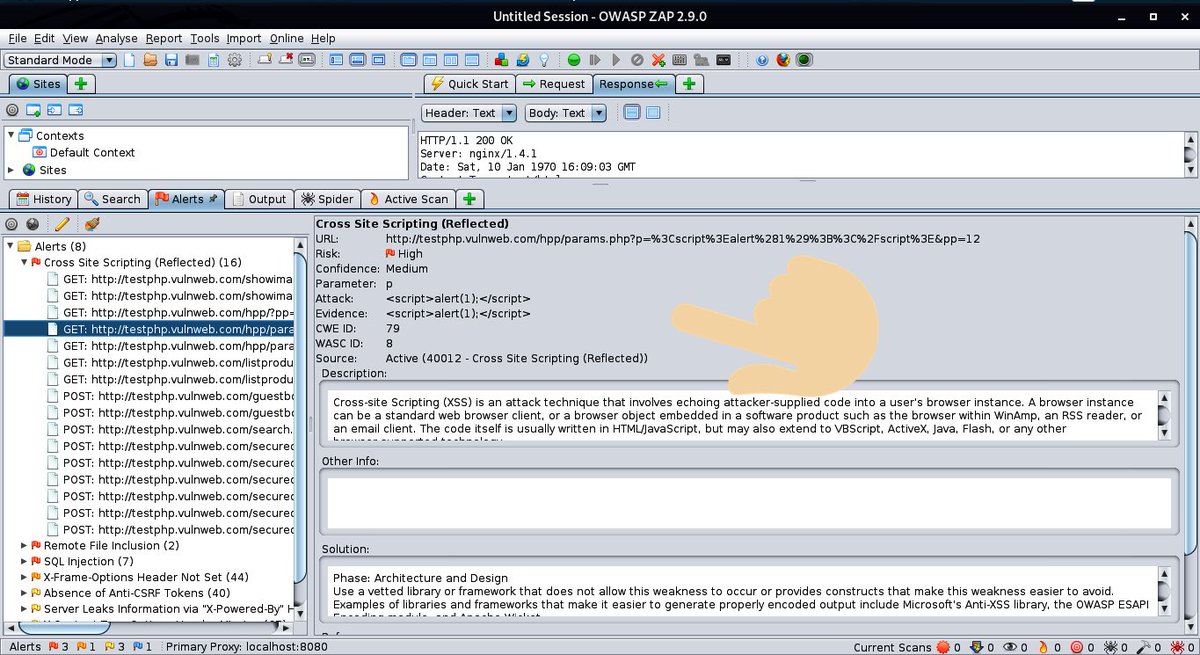This screenshot has height=655, width=1200.
Task: Expand the SQL Injection (7) node
Action: [x=25, y=562]
